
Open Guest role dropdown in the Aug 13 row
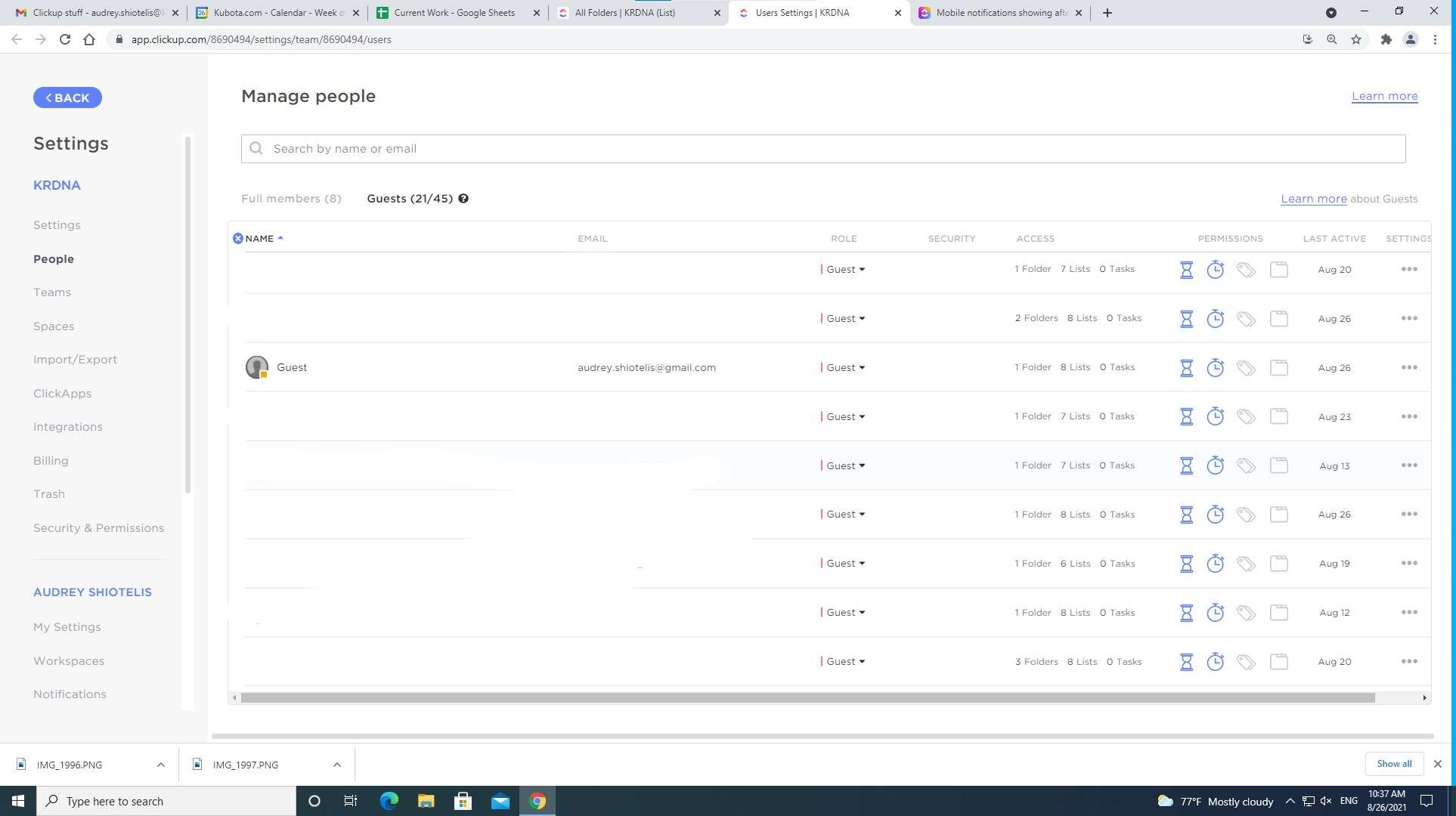[844, 466]
